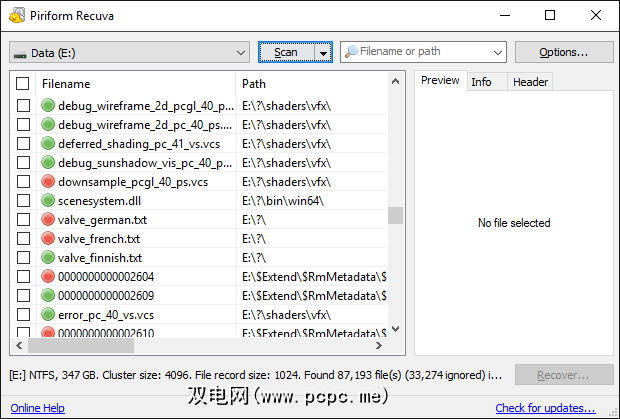Check the box for scenesystem.dll

point(23,200)
